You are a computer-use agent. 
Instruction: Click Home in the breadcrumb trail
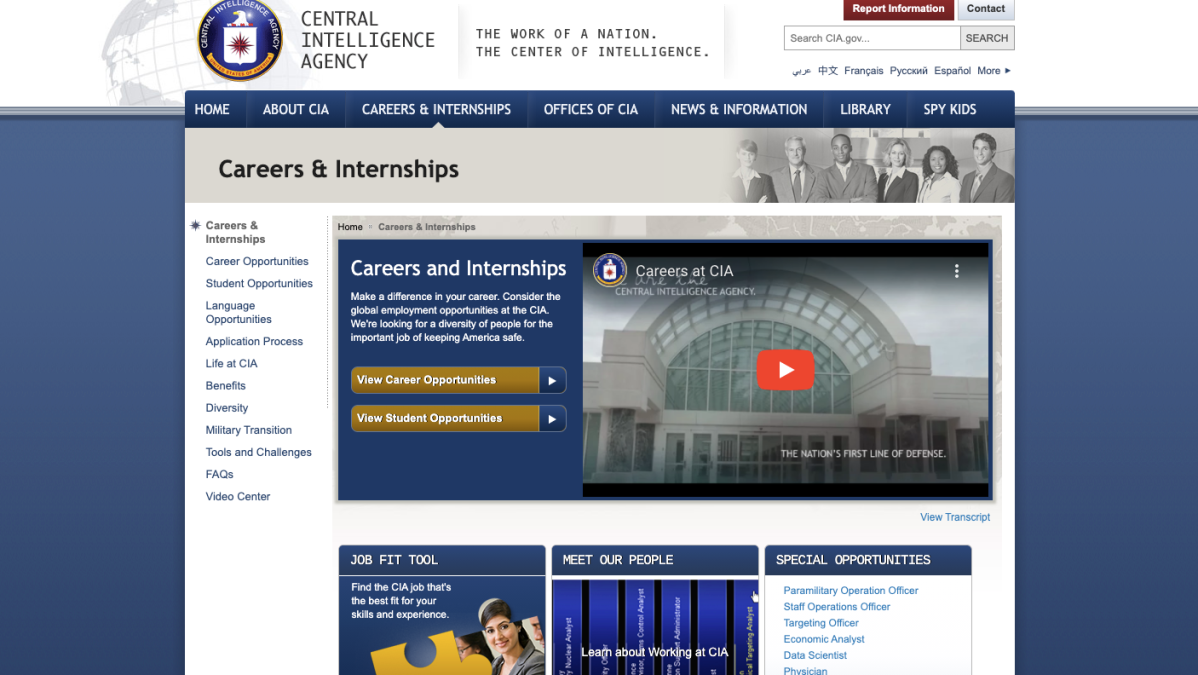tap(350, 227)
